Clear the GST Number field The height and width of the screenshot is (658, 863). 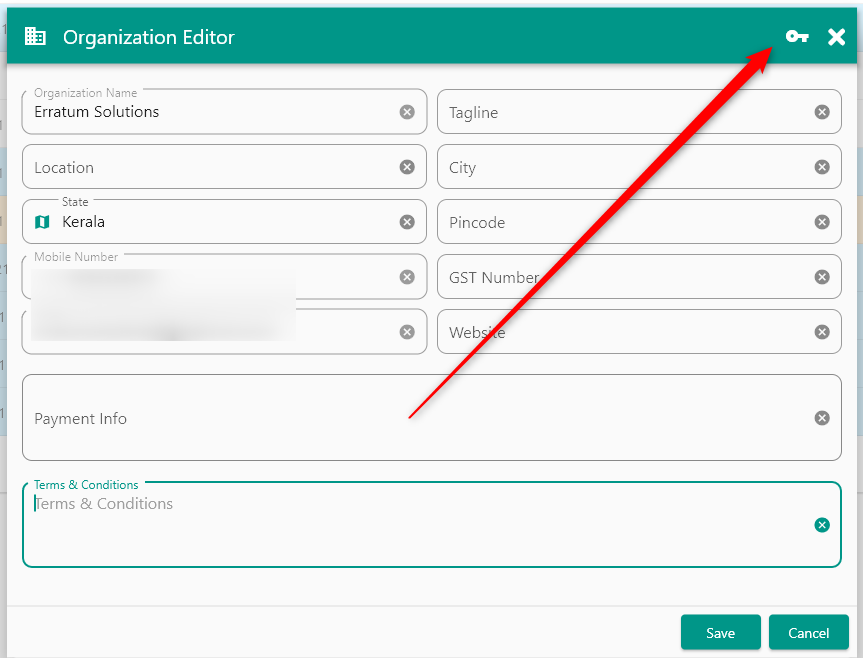(822, 277)
